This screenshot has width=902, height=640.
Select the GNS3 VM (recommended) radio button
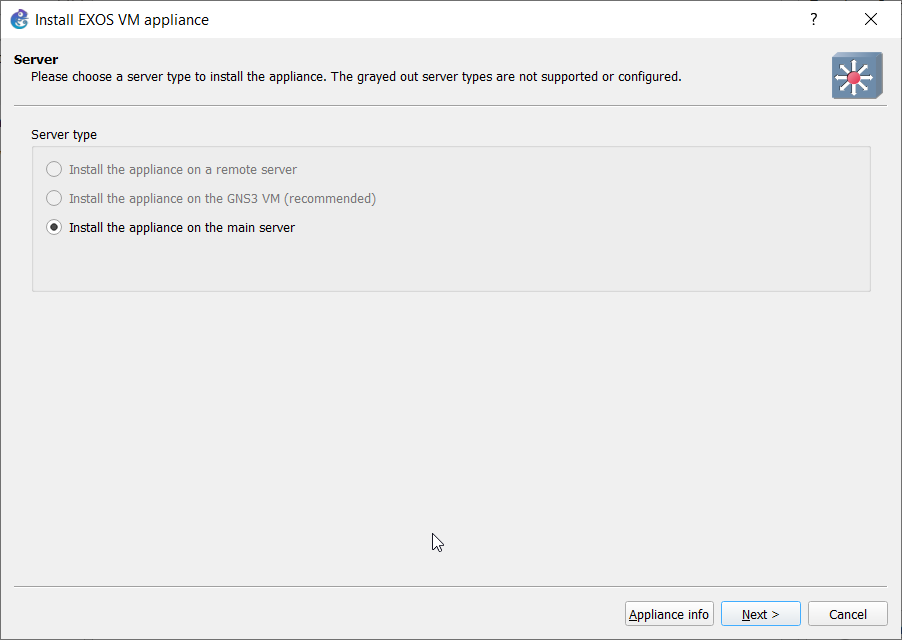tap(54, 199)
